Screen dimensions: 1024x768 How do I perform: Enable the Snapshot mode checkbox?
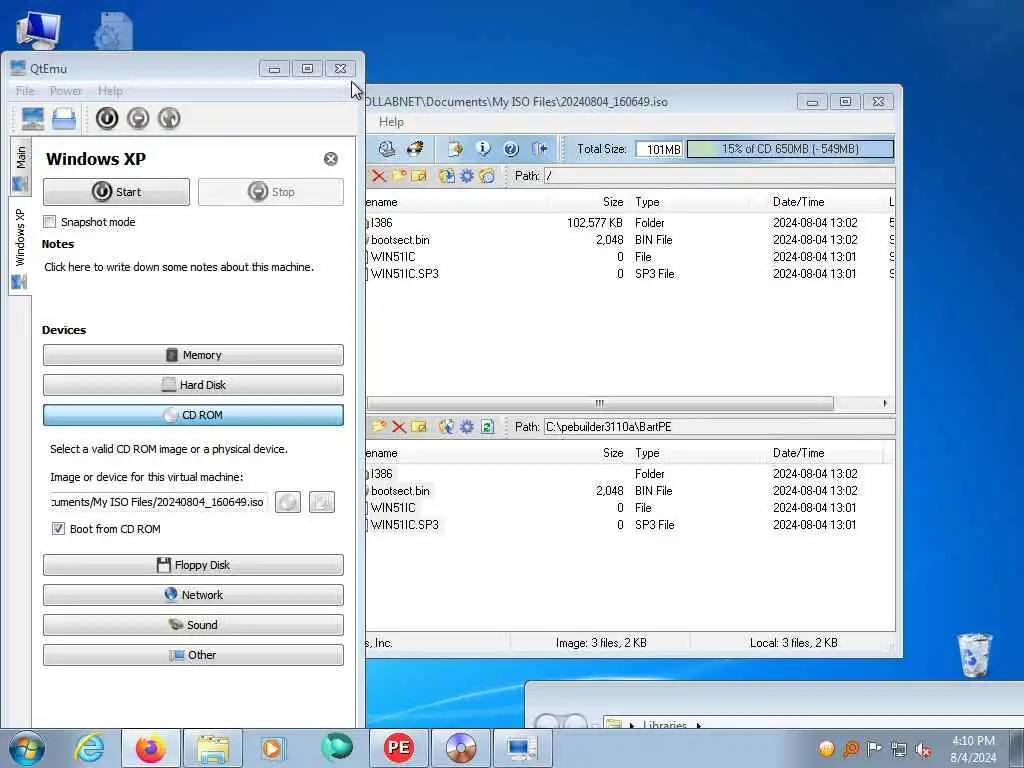tap(50, 222)
